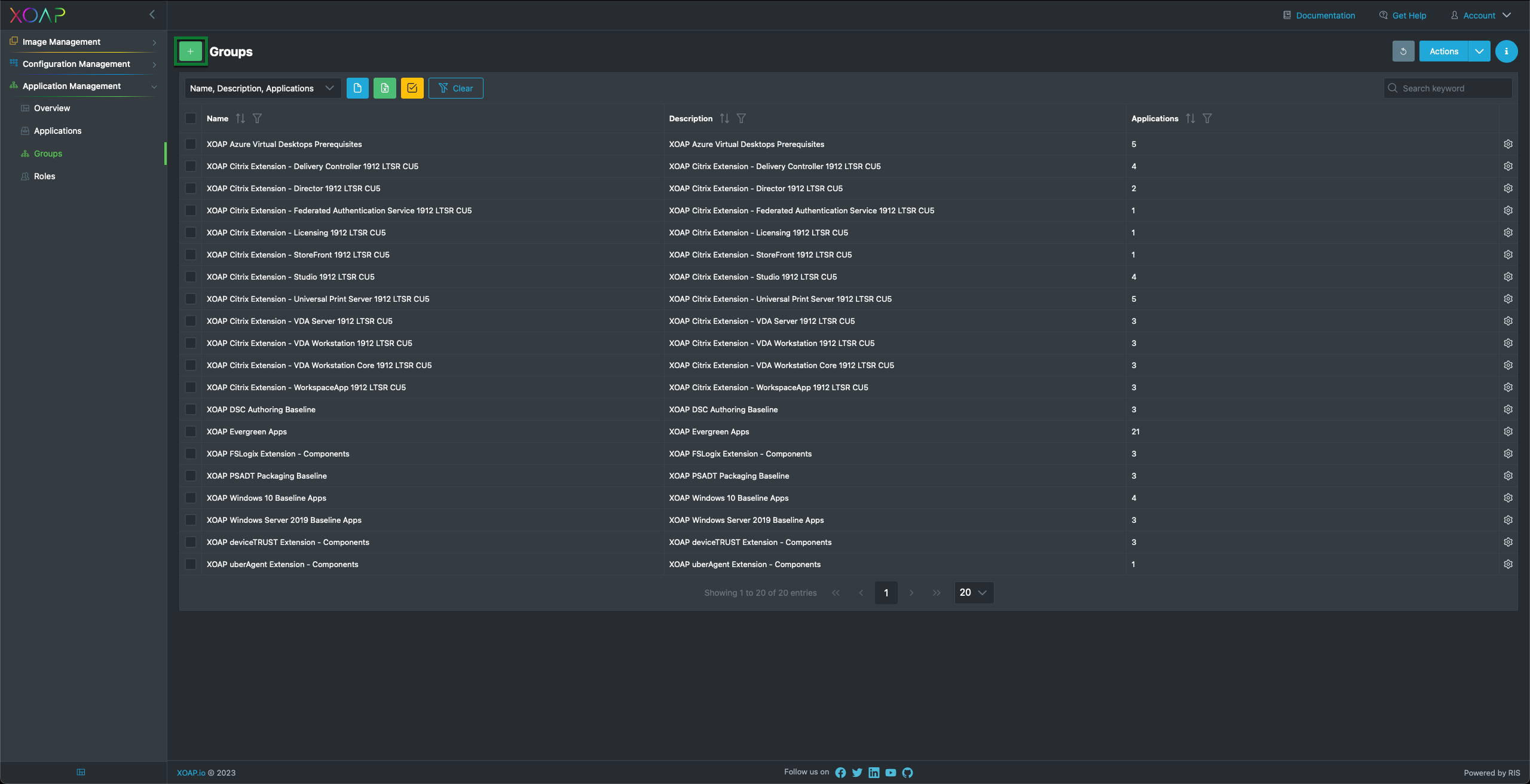Screen dimensions: 1530x784
Task: Click 'XOAP Citrix Extension - Studio 1912 LTSR CU5' name
Action: coord(290,277)
